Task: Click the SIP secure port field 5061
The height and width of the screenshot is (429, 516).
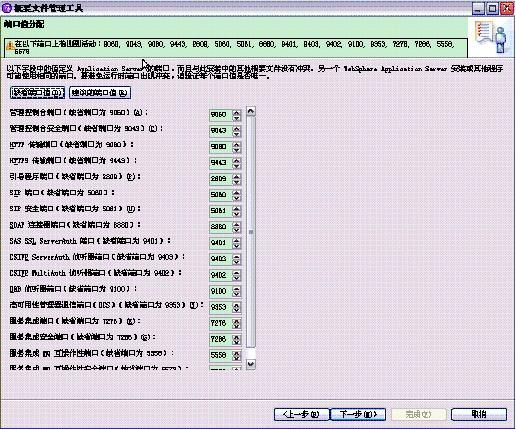Action: 220,211
